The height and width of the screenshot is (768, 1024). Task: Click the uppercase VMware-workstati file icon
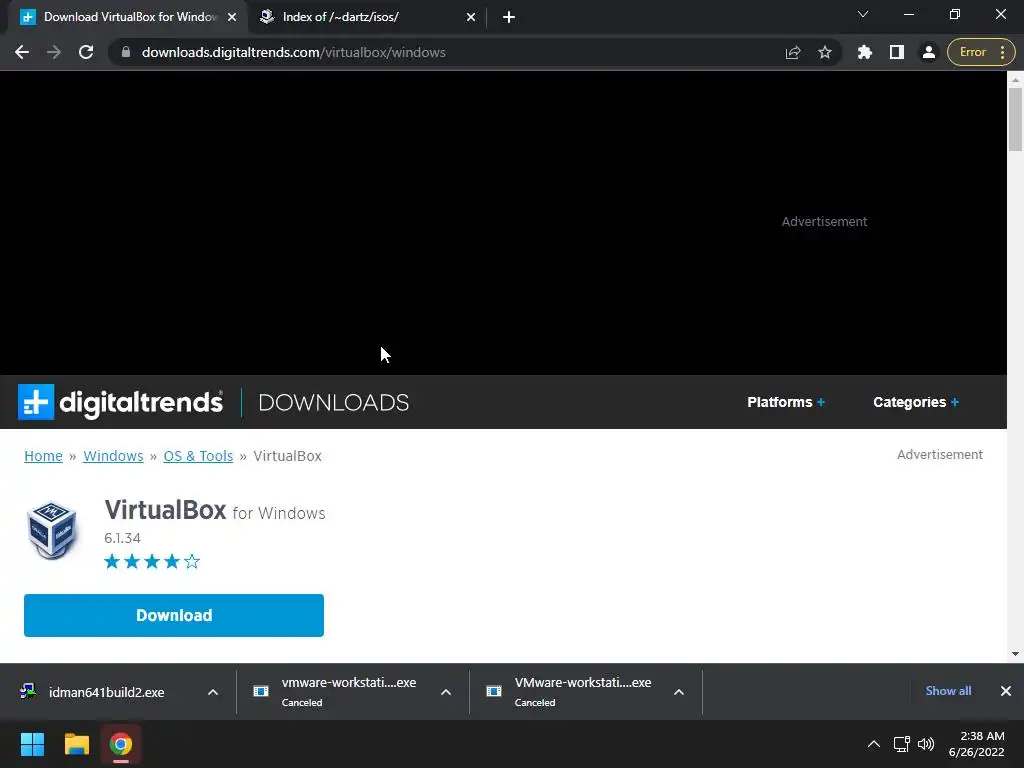494,692
